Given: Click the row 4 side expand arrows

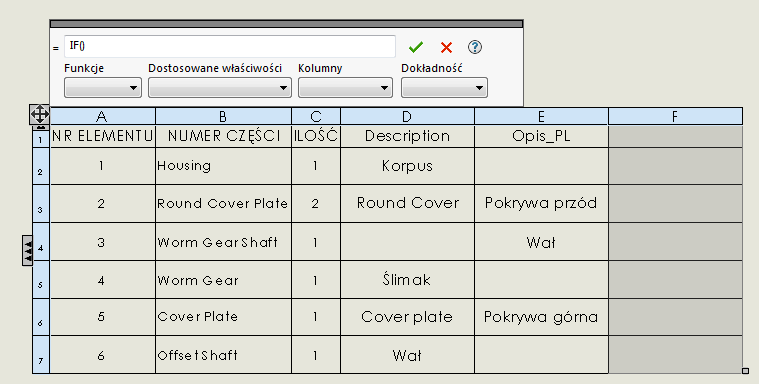Looking at the screenshot, I should 28,250.
